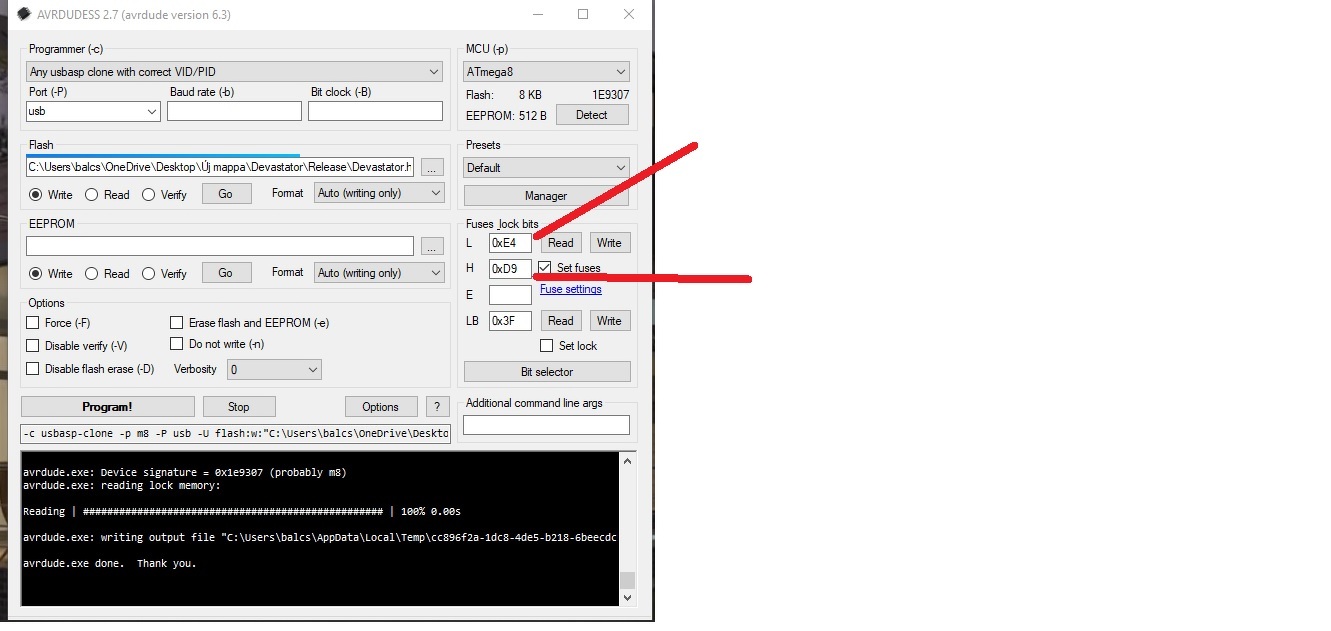Click the console output scrollbar down arrow
This screenshot has width=1331, height=631.
(x=628, y=597)
